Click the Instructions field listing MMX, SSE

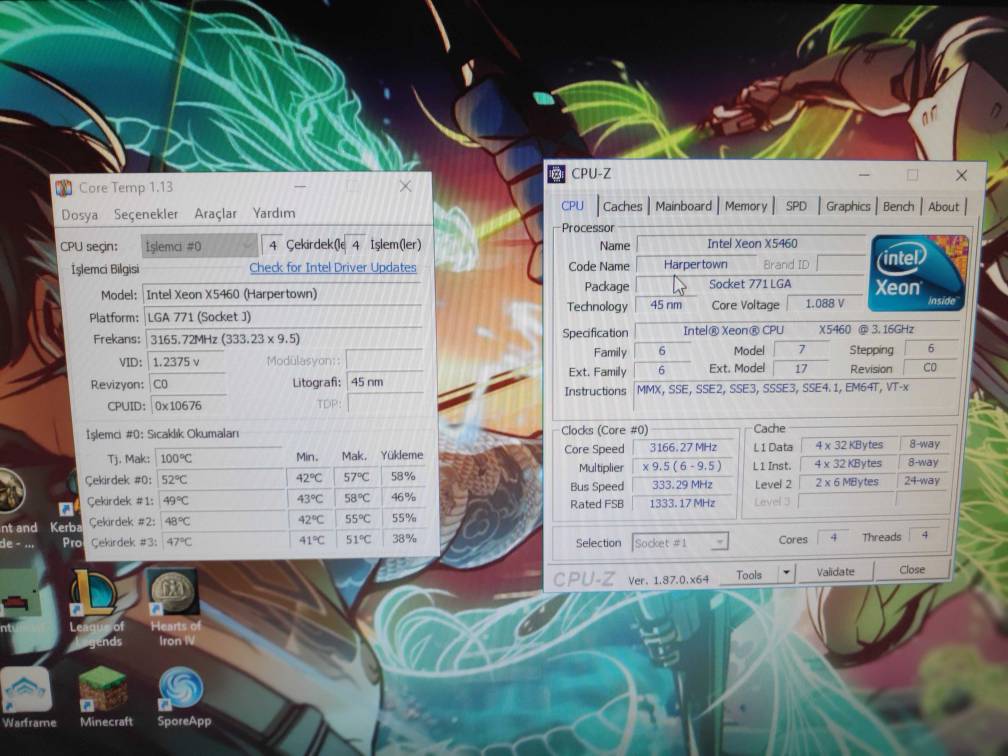click(794, 395)
